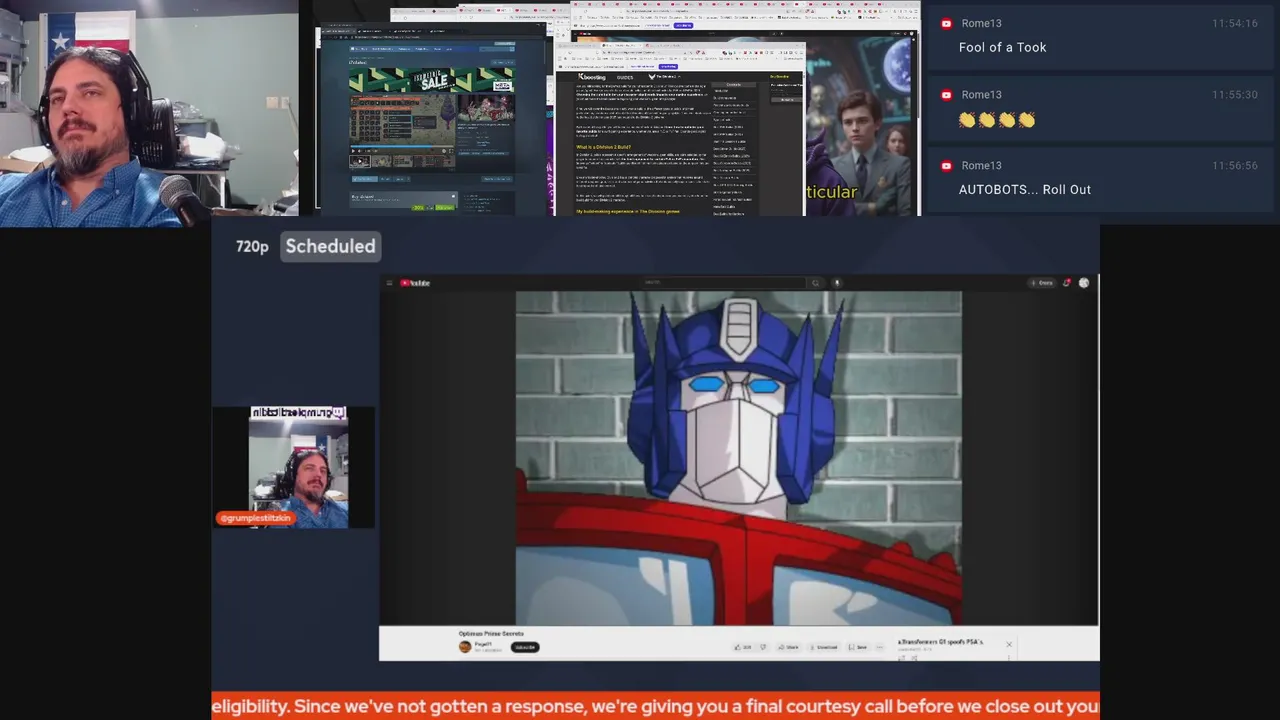Click the YouTube search magnifier button
This screenshot has width=1280, height=720.
pos(815,283)
